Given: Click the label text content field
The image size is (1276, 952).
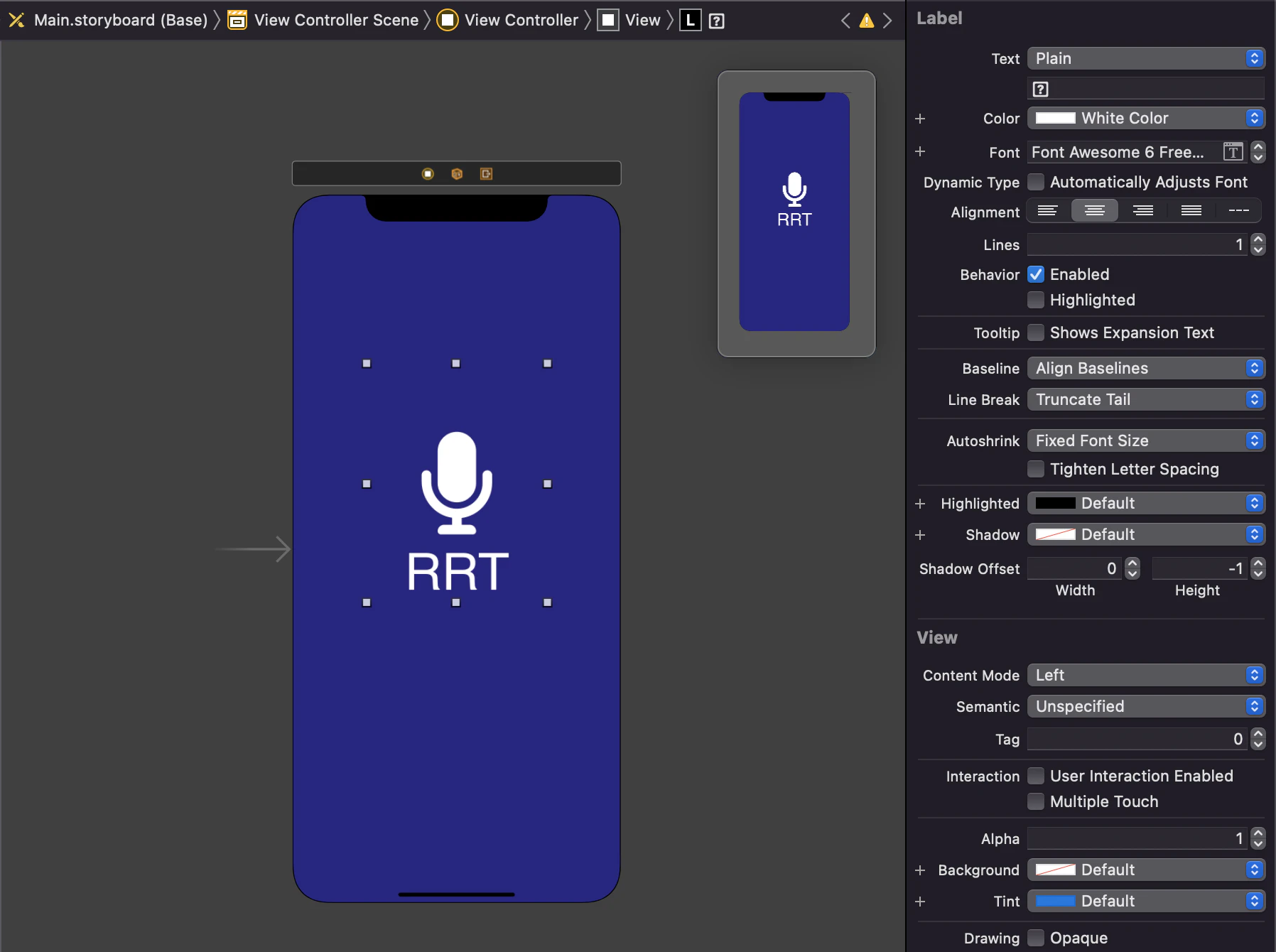Looking at the screenshot, I should [1146, 90].
